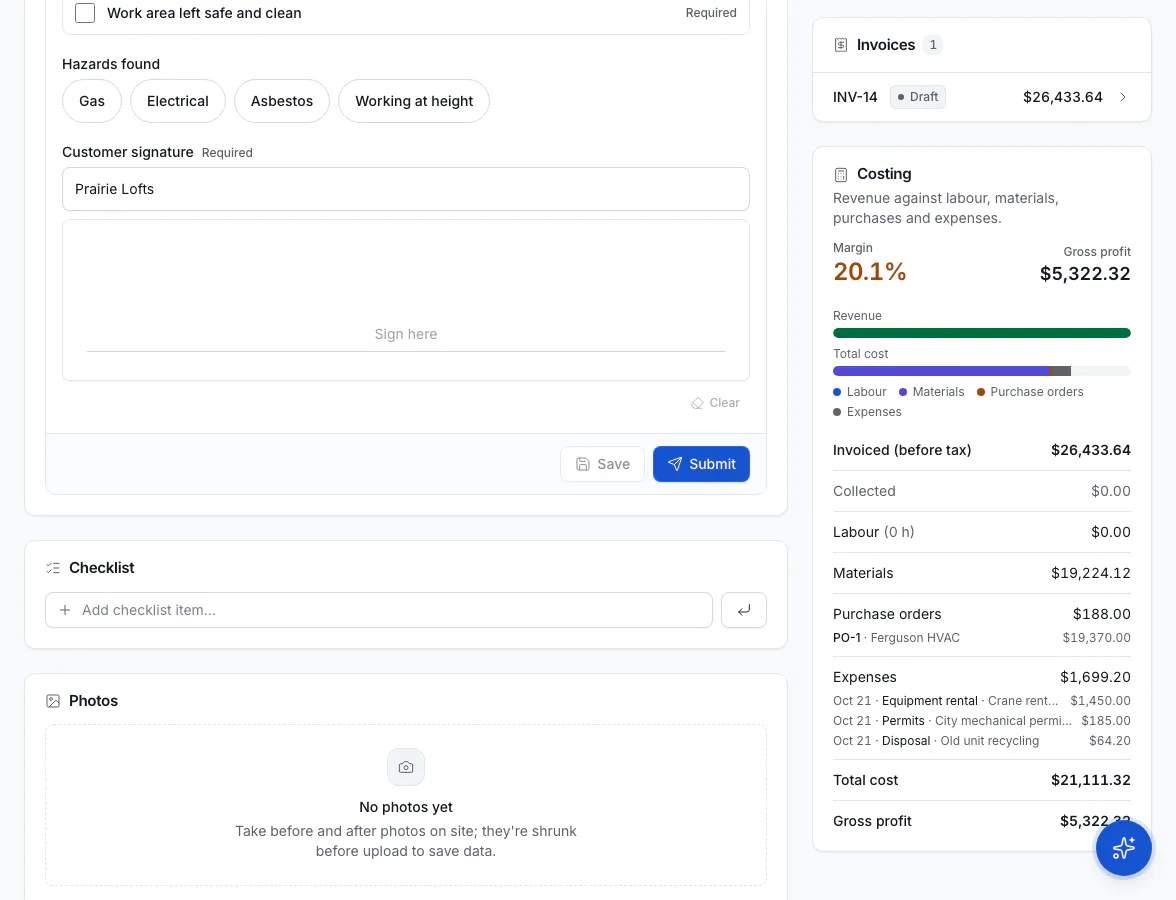Click the plus icon in checklist field
This screenshot has height=900, width=1176.
(x=65, y=610)
